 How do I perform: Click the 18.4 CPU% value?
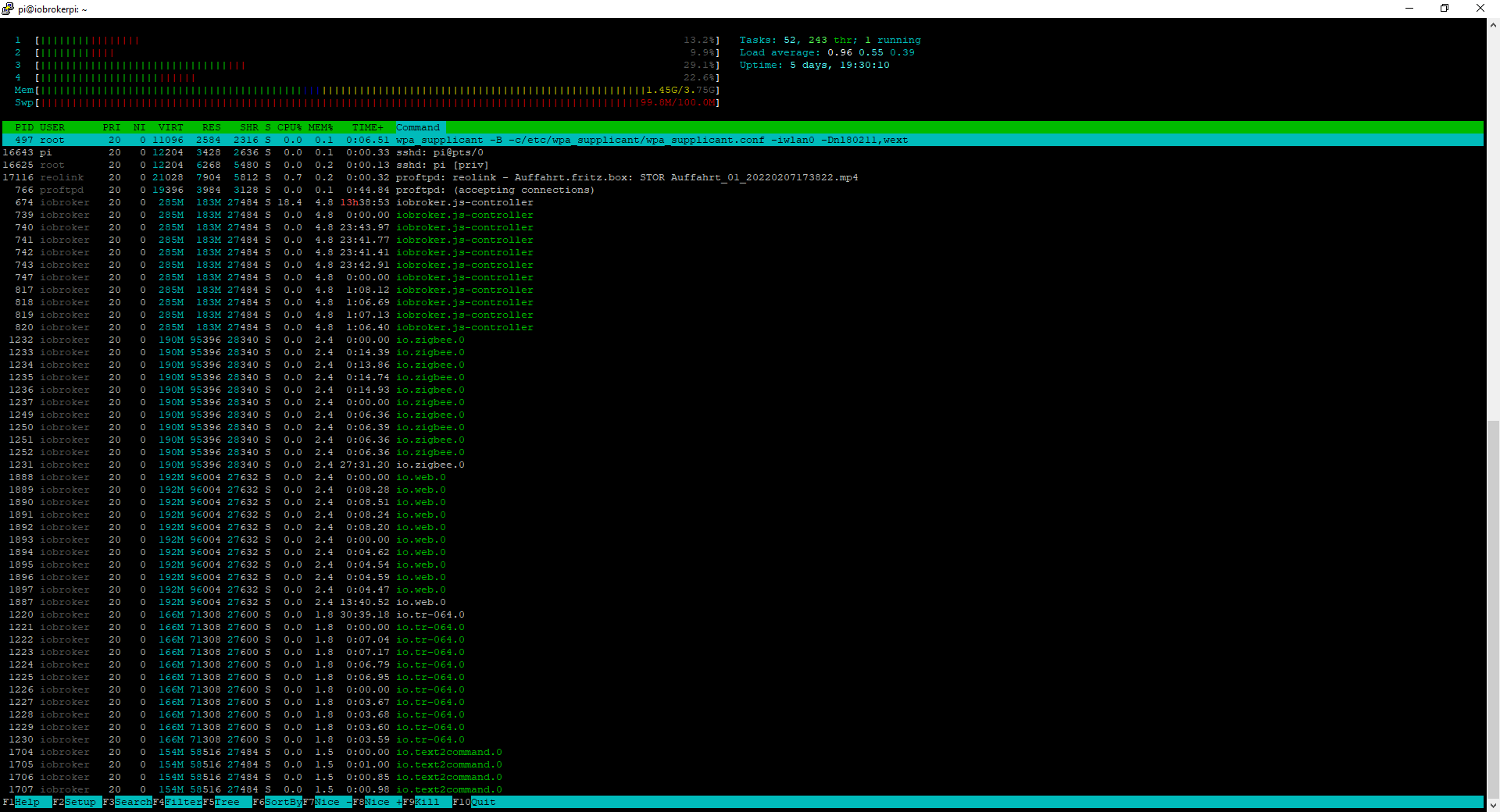point(290,202)
